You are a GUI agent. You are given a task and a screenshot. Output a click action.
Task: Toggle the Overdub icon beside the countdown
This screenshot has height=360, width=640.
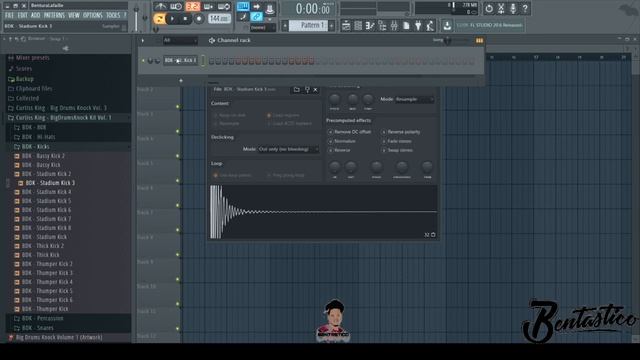coord(208,7)
